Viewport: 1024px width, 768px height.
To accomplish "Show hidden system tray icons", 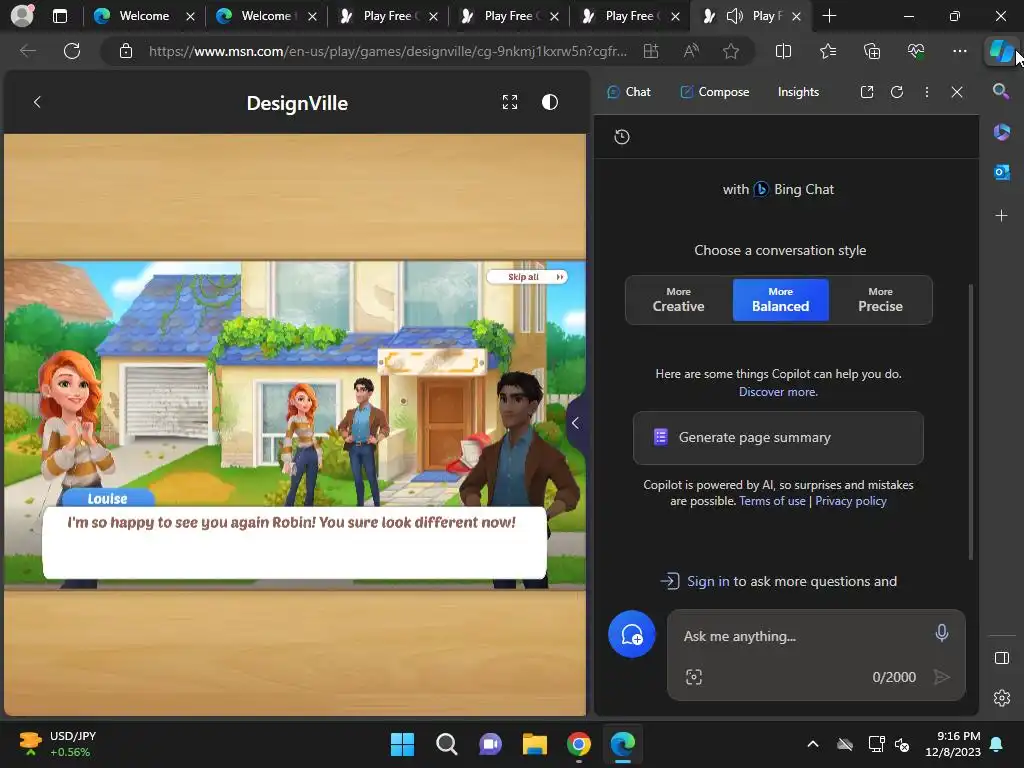I will (812, 744).
